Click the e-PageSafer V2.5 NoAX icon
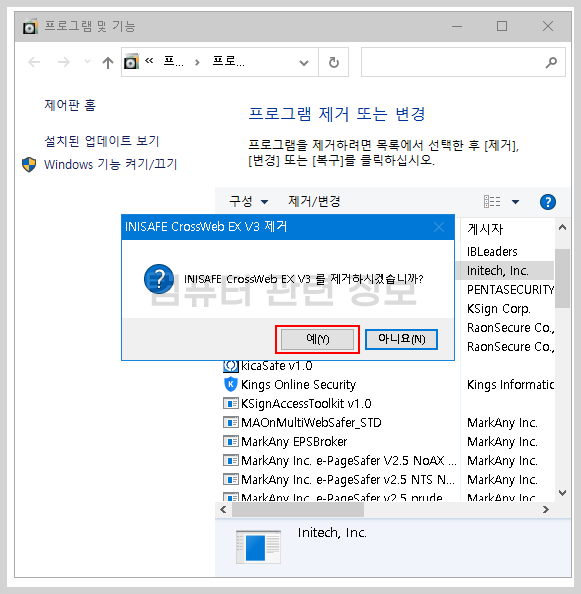This screenshot has height=594, width=581. pyautogui.click(x=231, y=460)
